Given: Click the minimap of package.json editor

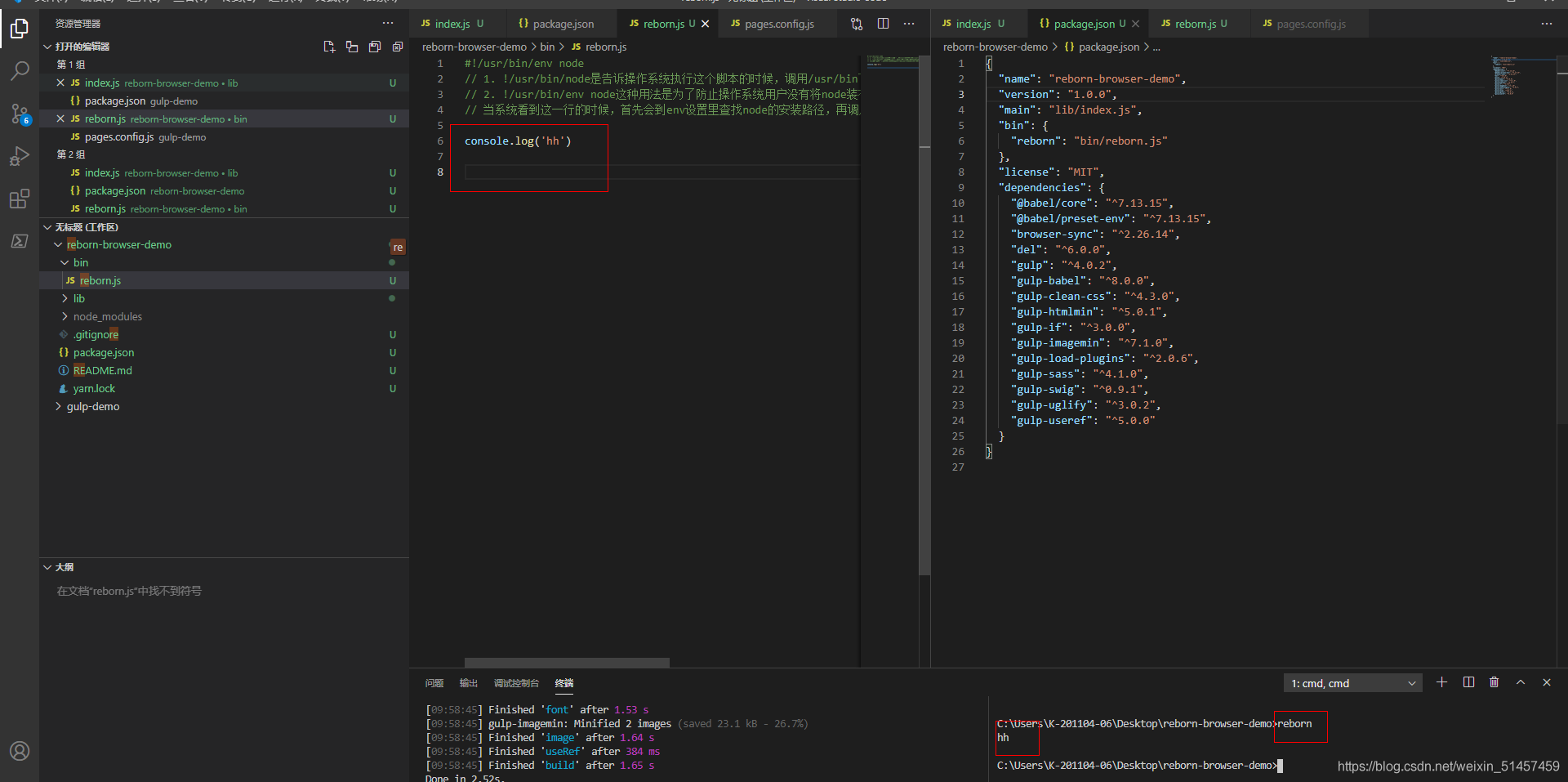Looking at the screenshot, I should [1524, 75].
